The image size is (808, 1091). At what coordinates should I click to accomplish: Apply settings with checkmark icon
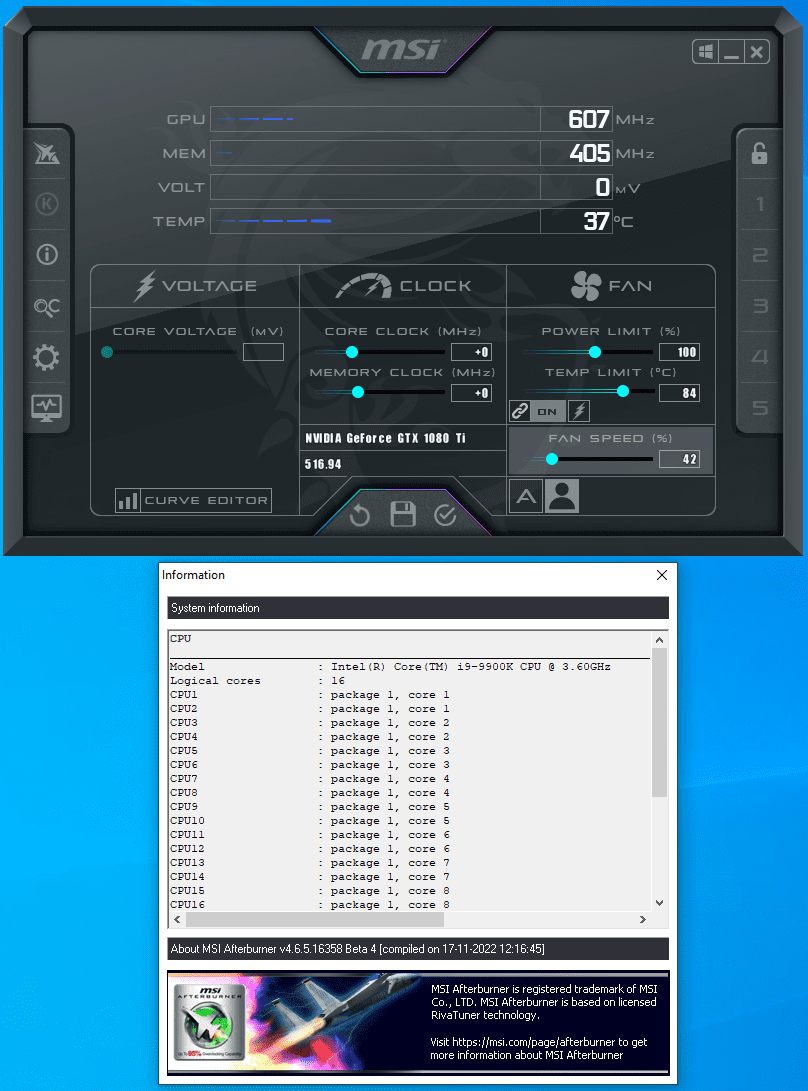click(445, 515)
